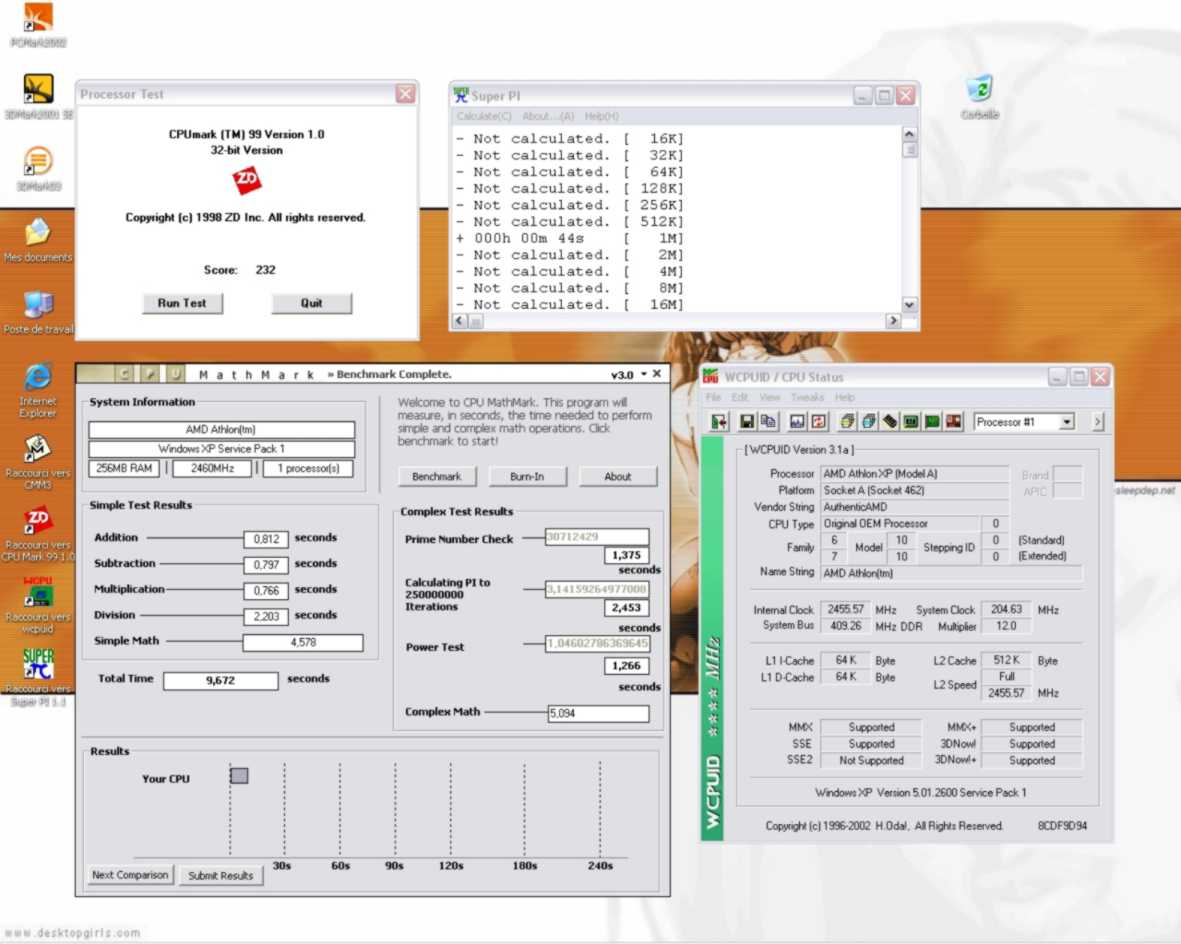Click the exit icon in WCPUID toolbar

719,422
